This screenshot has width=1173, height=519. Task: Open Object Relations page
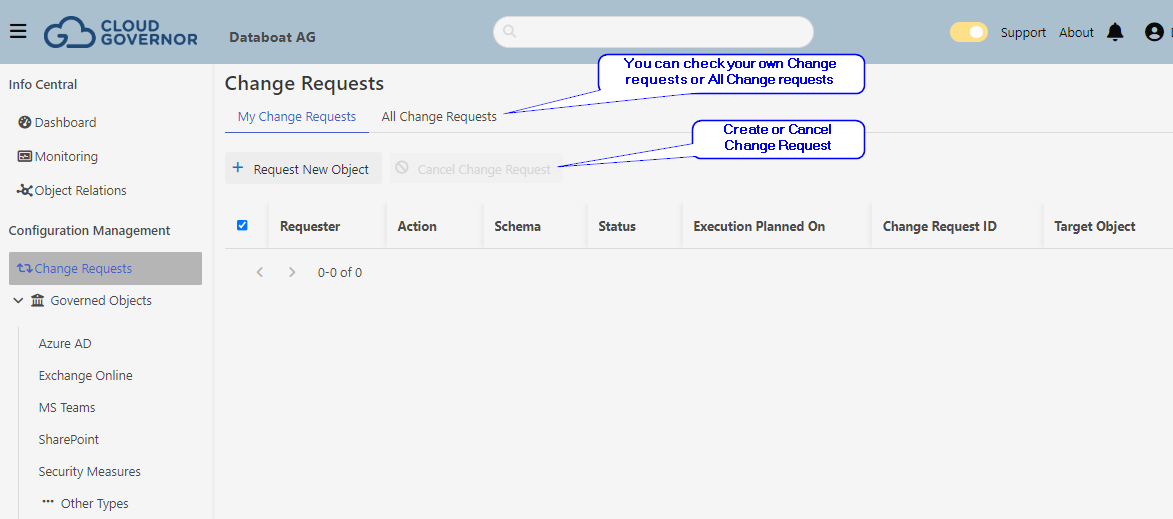coord(80,191)
